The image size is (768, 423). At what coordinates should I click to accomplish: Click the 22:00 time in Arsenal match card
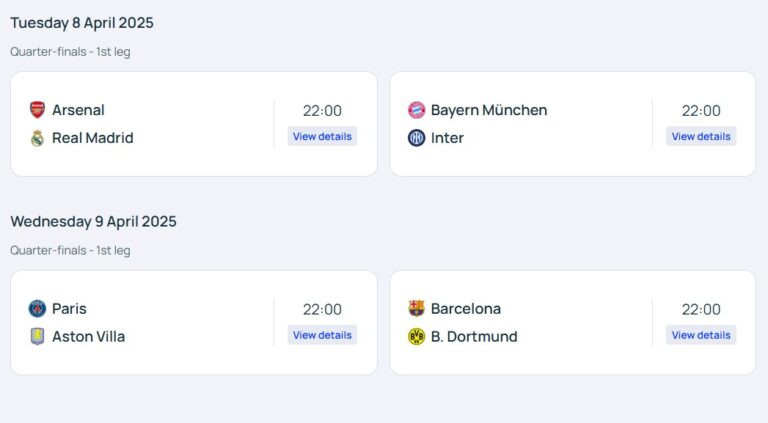click(x=322, y=111)
